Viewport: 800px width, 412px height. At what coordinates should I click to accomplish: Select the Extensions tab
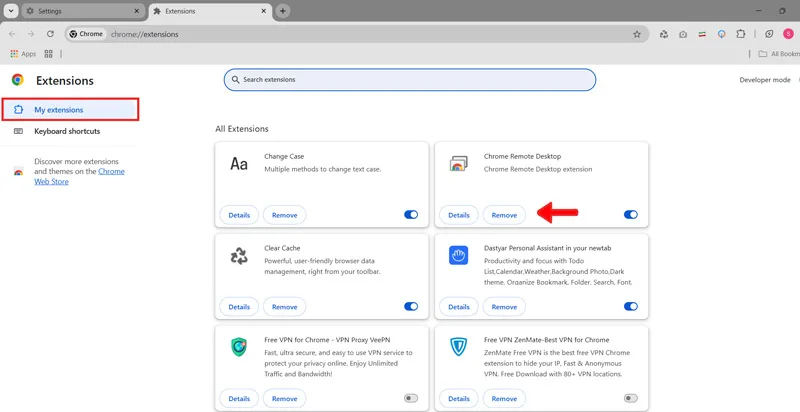pyautogui.click(x=210, y=11)
